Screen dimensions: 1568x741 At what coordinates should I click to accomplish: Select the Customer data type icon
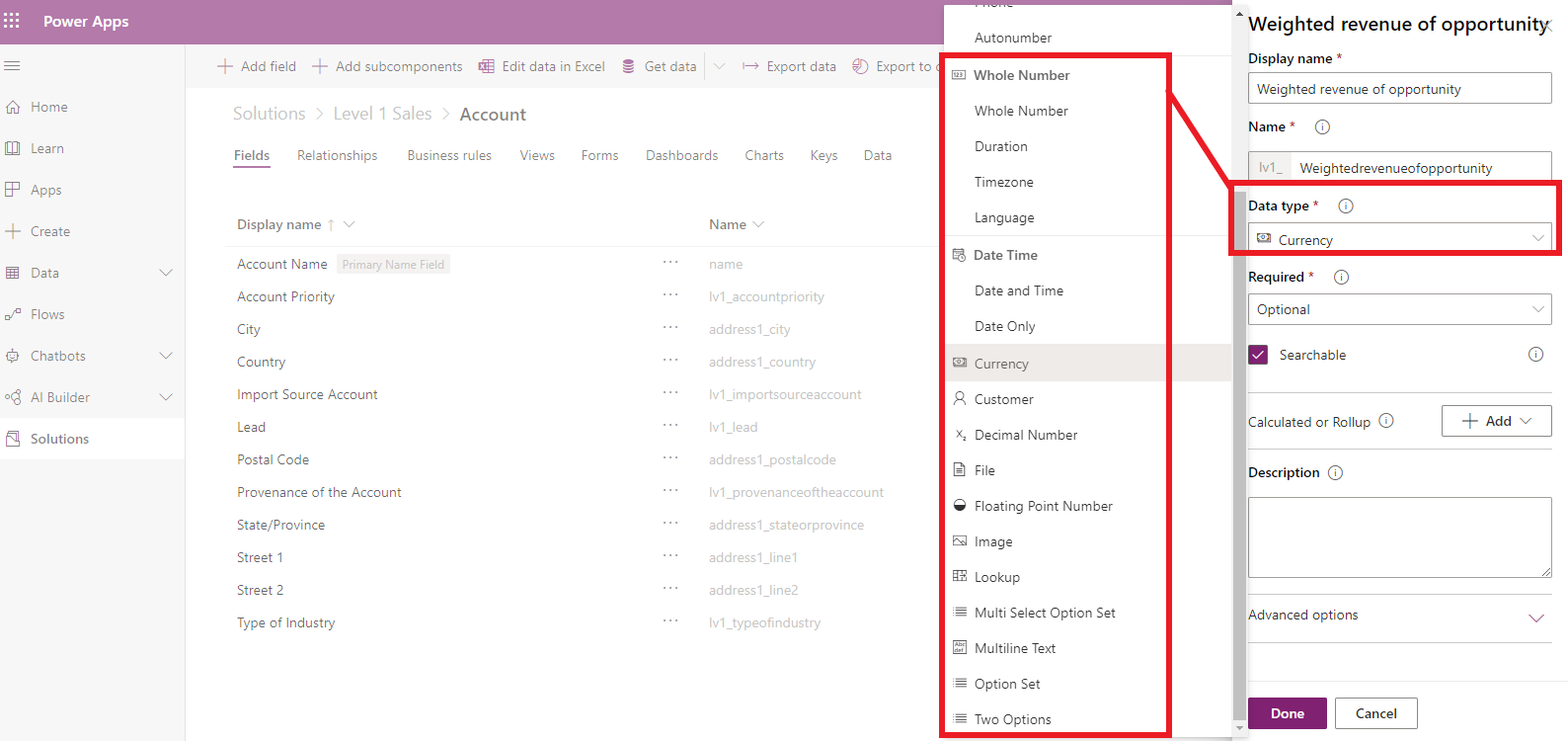[x=960, y=398]
